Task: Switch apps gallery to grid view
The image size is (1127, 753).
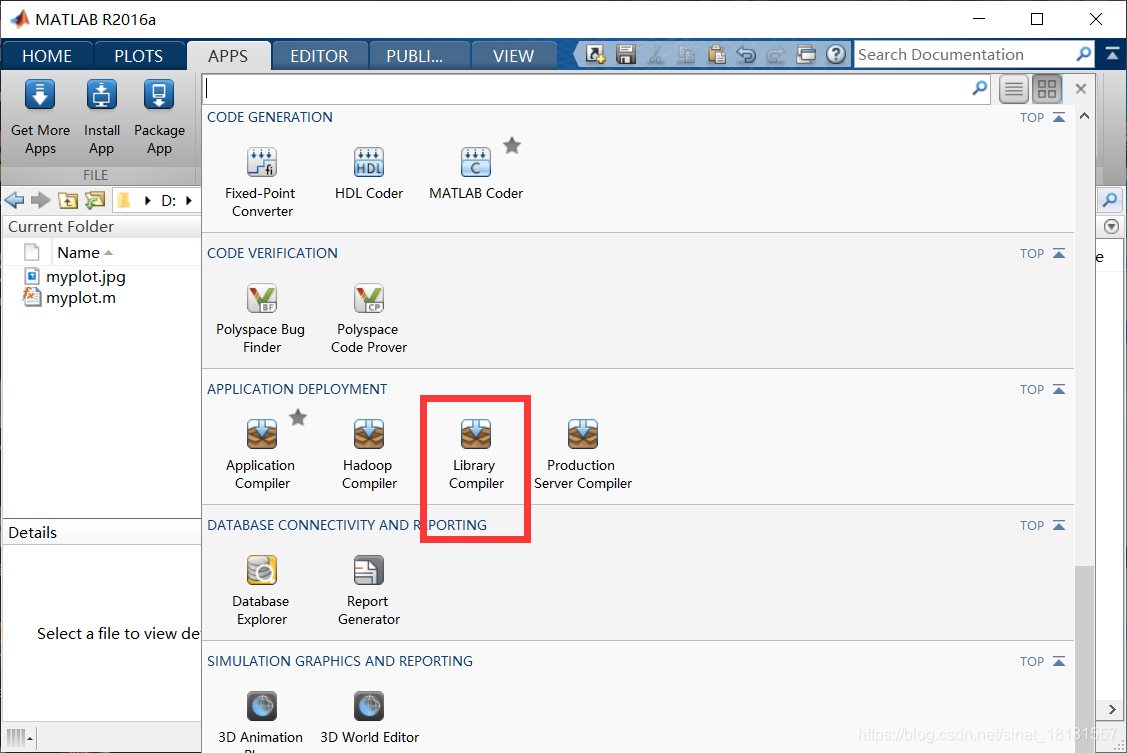Action: 1047,89
